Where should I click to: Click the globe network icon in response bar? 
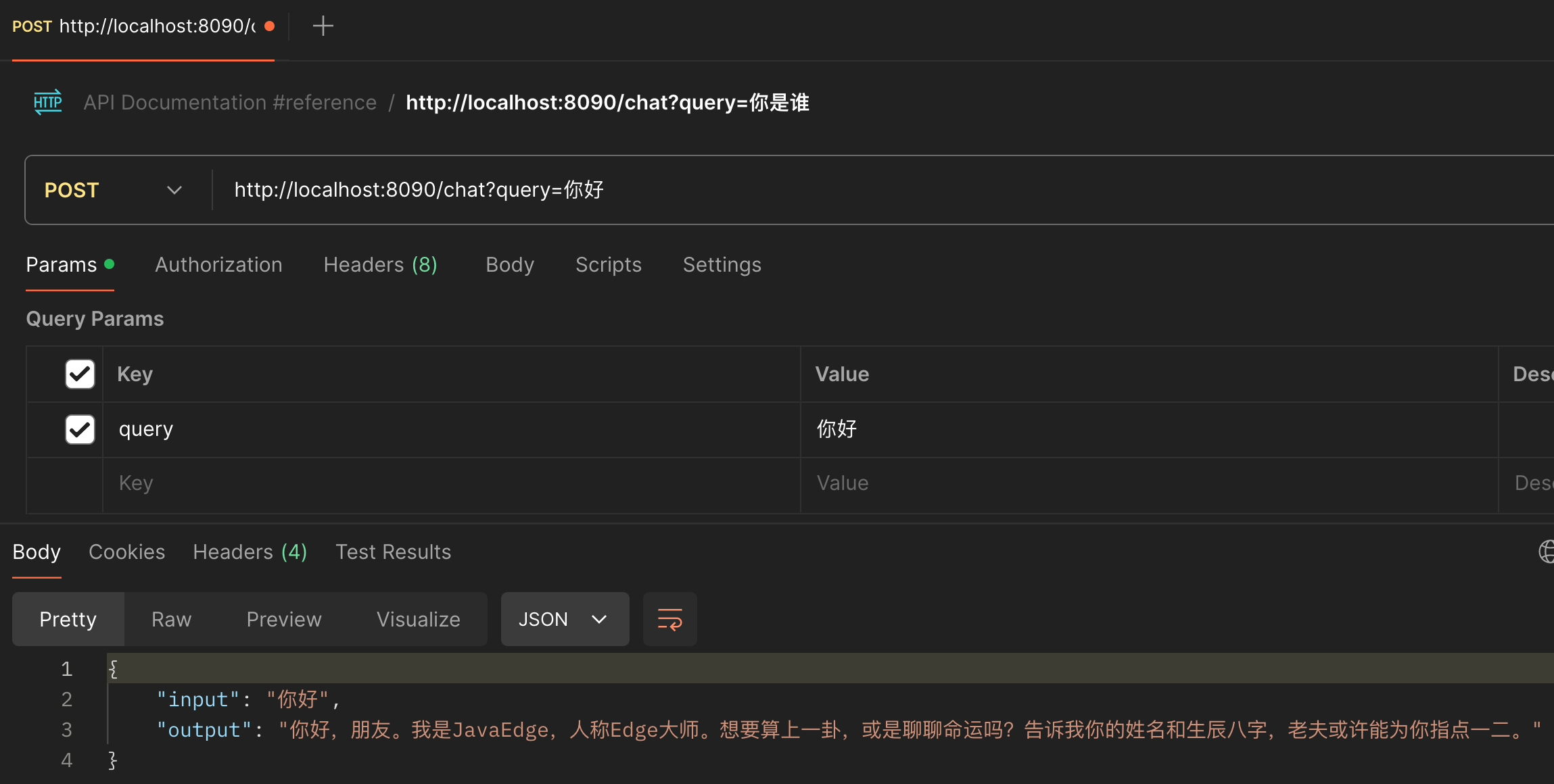tap(1547, 552)
